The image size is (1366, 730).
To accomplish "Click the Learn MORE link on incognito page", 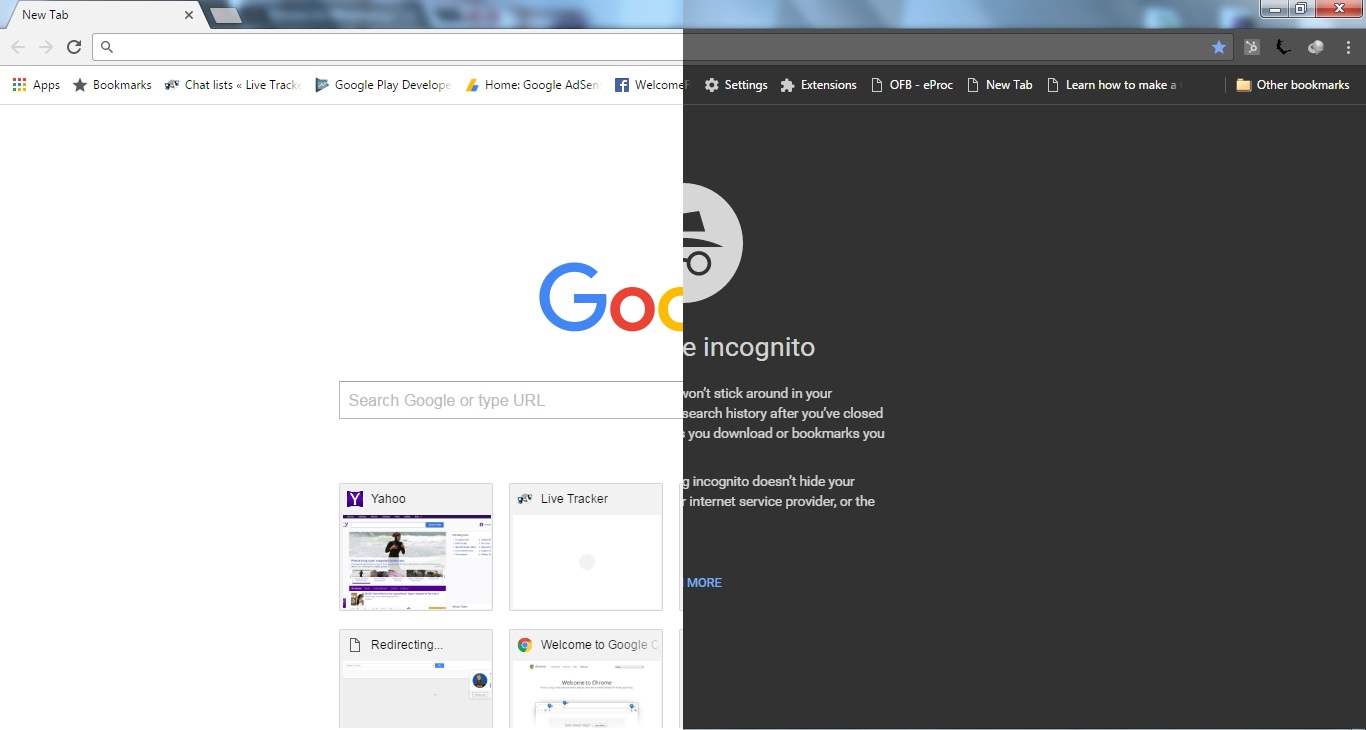I will click(x=703, y=583).
